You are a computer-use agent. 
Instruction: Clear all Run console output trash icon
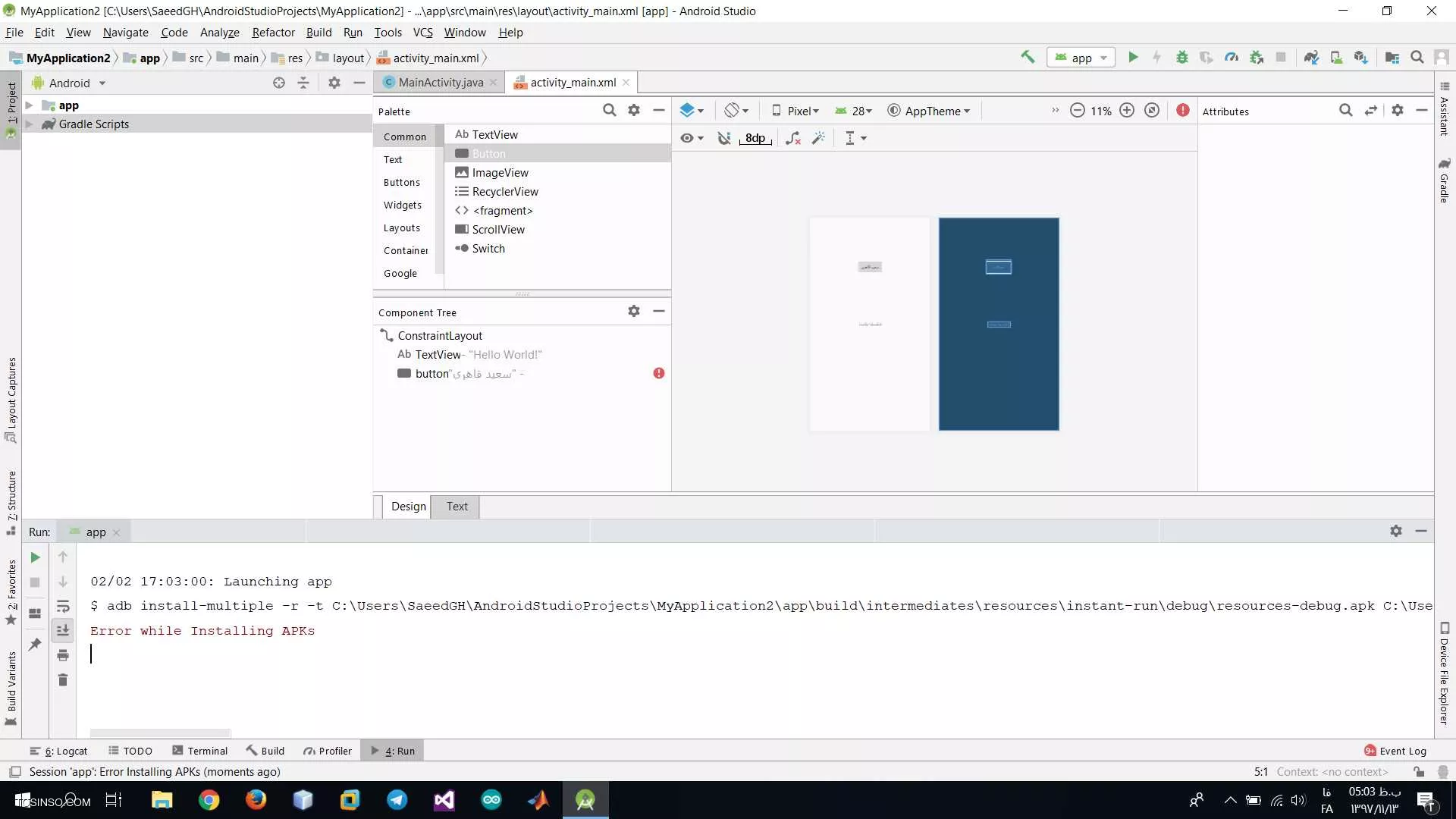(x=63, y=680)
